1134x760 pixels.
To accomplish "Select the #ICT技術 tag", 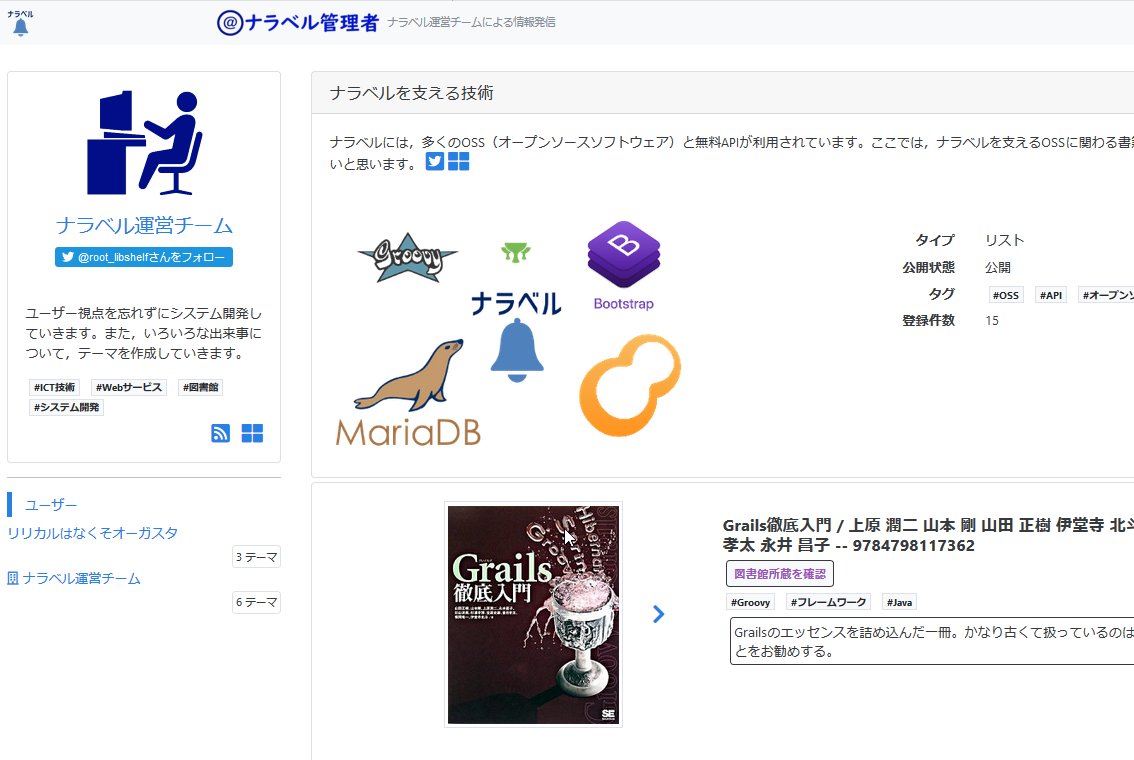I will (54, 387).
